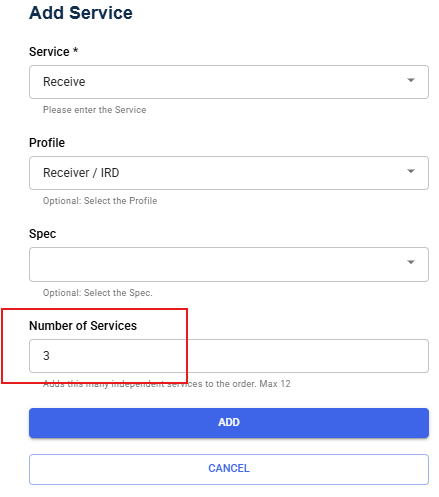This screenshot has width=439, height=497.
Task: Click the 'Spec' field label
Action: point(42,234)
